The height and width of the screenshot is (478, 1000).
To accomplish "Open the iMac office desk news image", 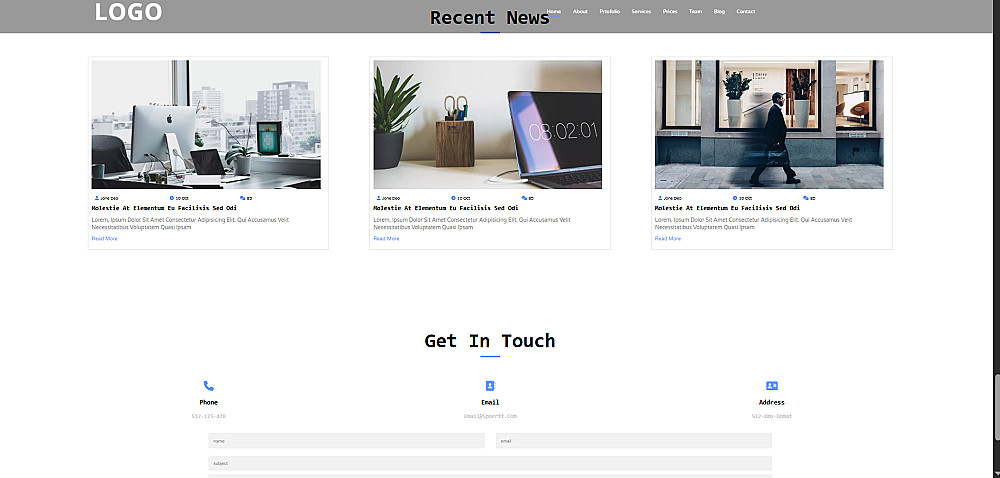I will [x=206, y=124].
